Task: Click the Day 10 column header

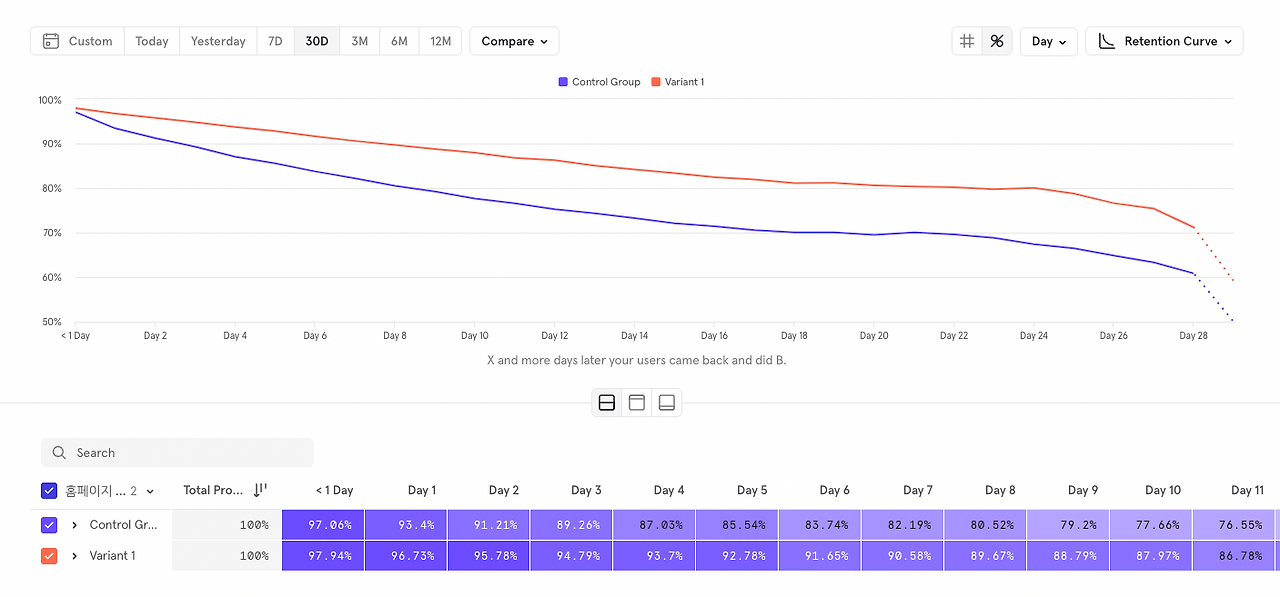Action: (1163, 490)
